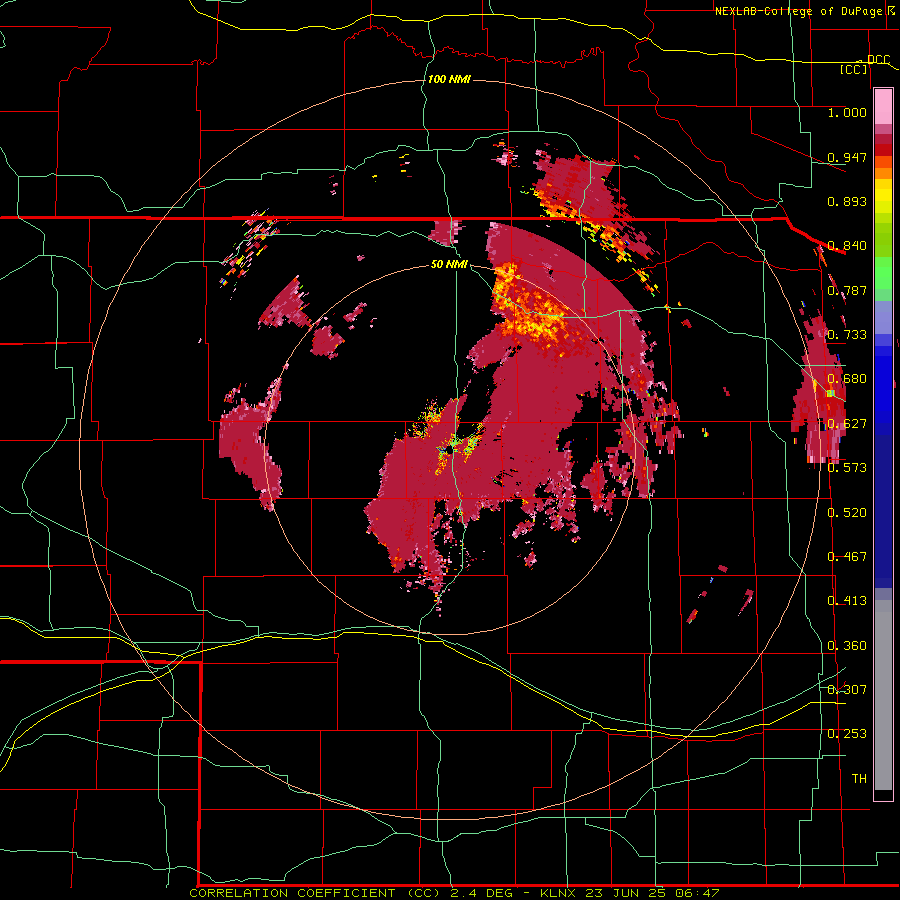Image resolution: width=900 pixels, height=900 pixels.
Task: Select the 0.787 scale value
Action: [x=847, y=290]
